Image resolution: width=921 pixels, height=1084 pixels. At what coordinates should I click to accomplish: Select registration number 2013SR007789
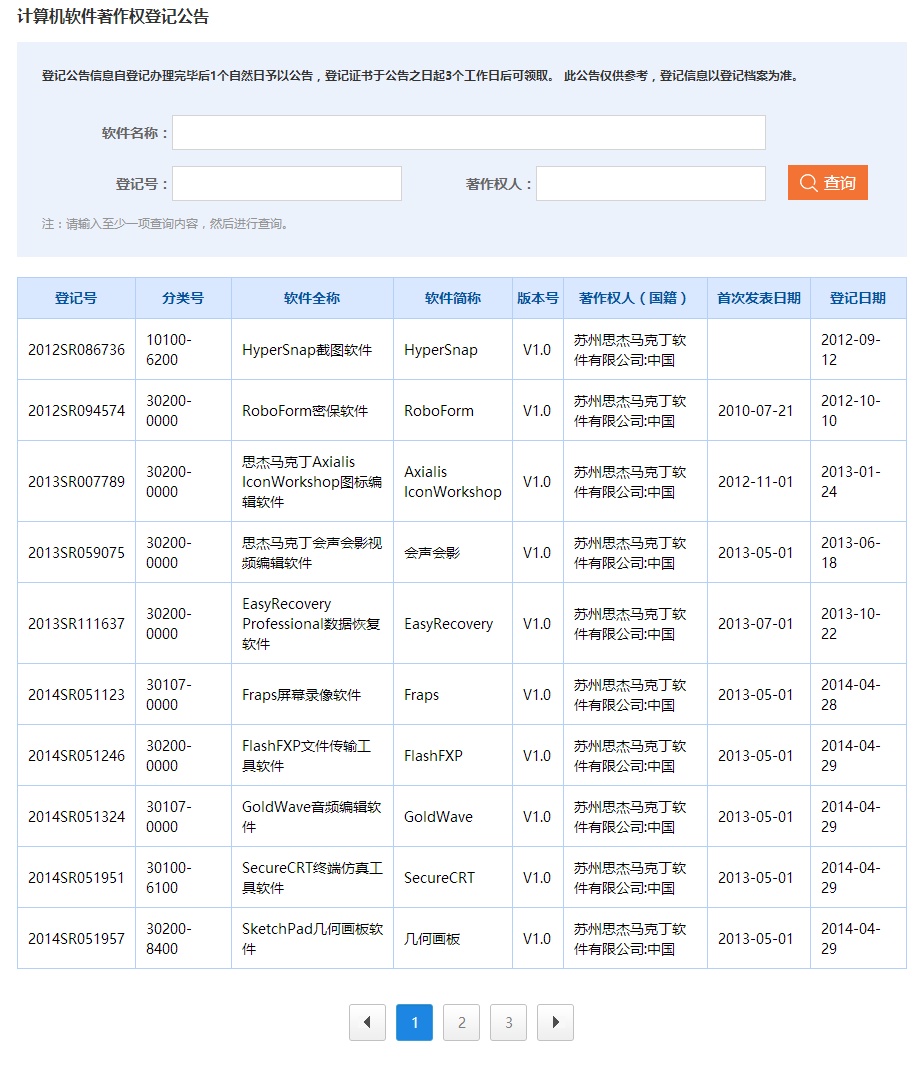pyautogui.click(x=76, y=482)
